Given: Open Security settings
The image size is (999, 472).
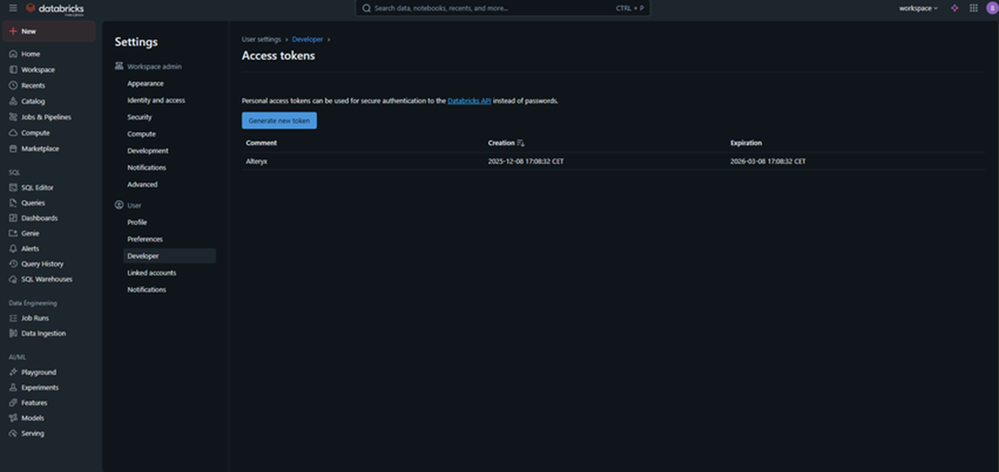Looking at the screenshot, I should (140, 117).
